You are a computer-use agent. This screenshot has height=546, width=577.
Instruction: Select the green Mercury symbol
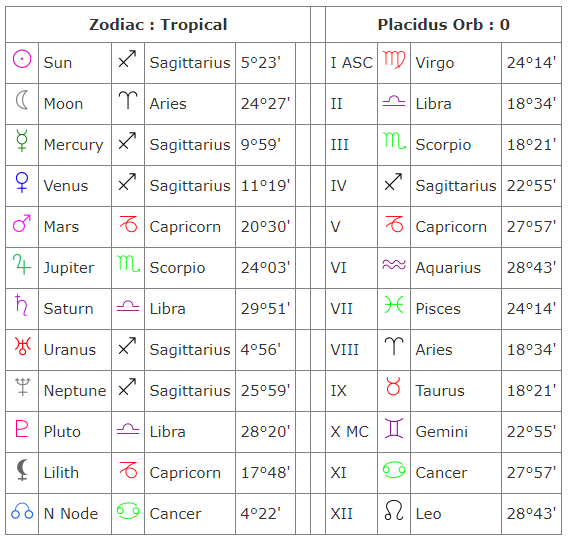(x=22, y=141)
